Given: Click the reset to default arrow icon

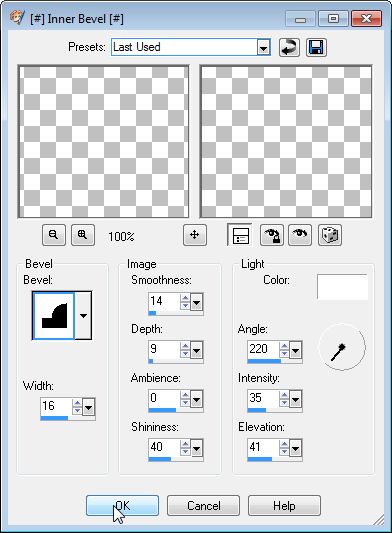Looking at the screenshot, I should coord(289,47).
